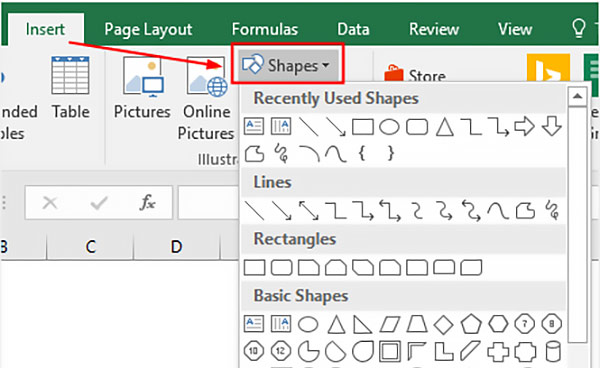Choose Regular Pentagon in Basic Shapes

[x=471, y=324]
